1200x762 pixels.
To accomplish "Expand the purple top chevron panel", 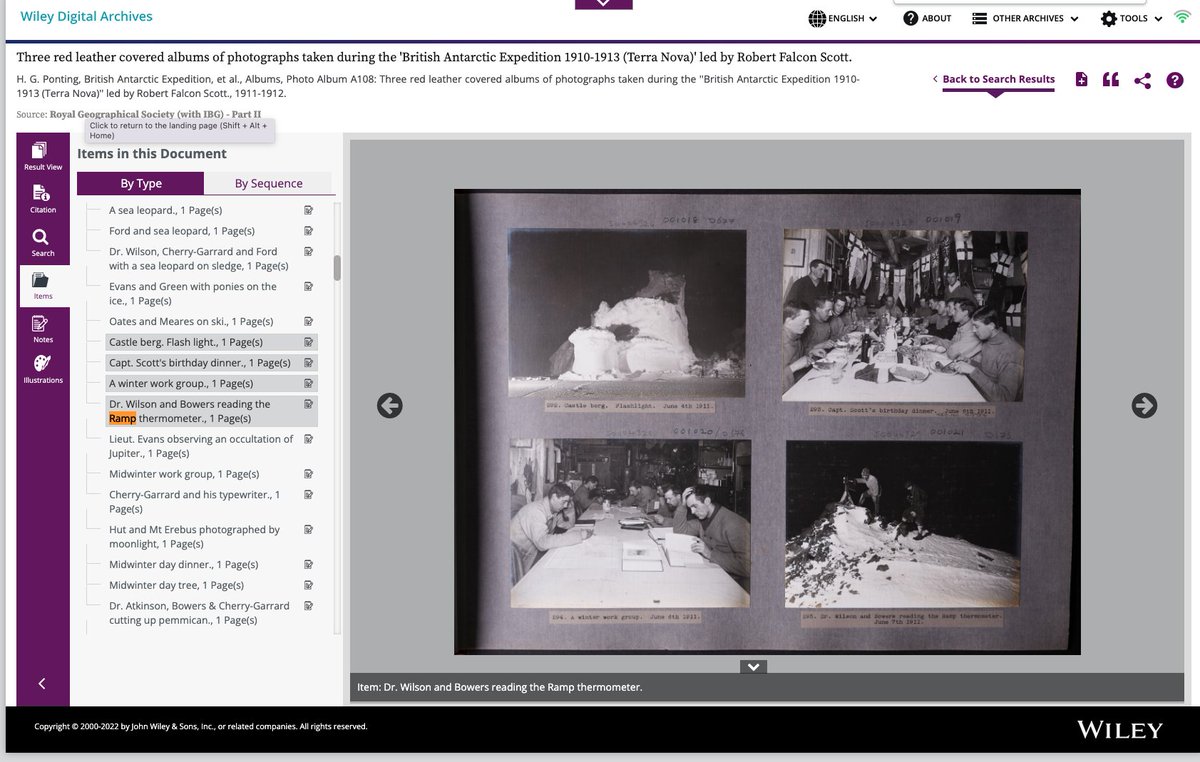I will [603, 4].
